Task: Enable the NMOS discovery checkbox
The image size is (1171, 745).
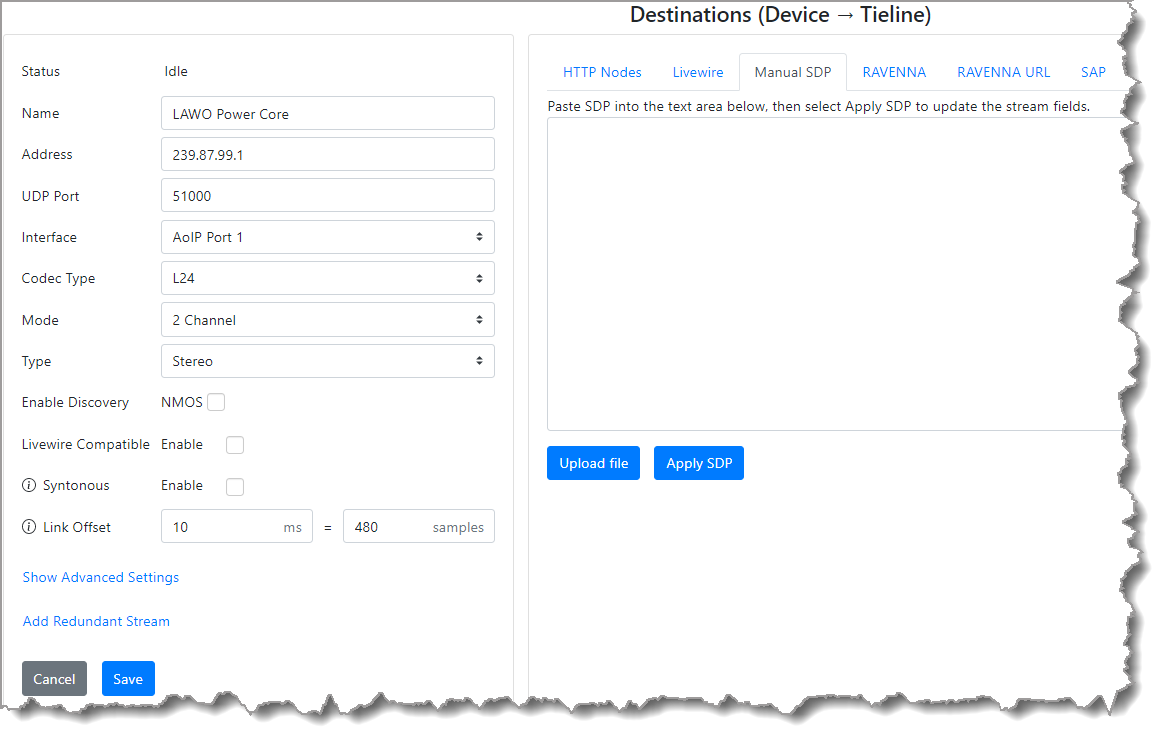Action: [x=216, y=402]
